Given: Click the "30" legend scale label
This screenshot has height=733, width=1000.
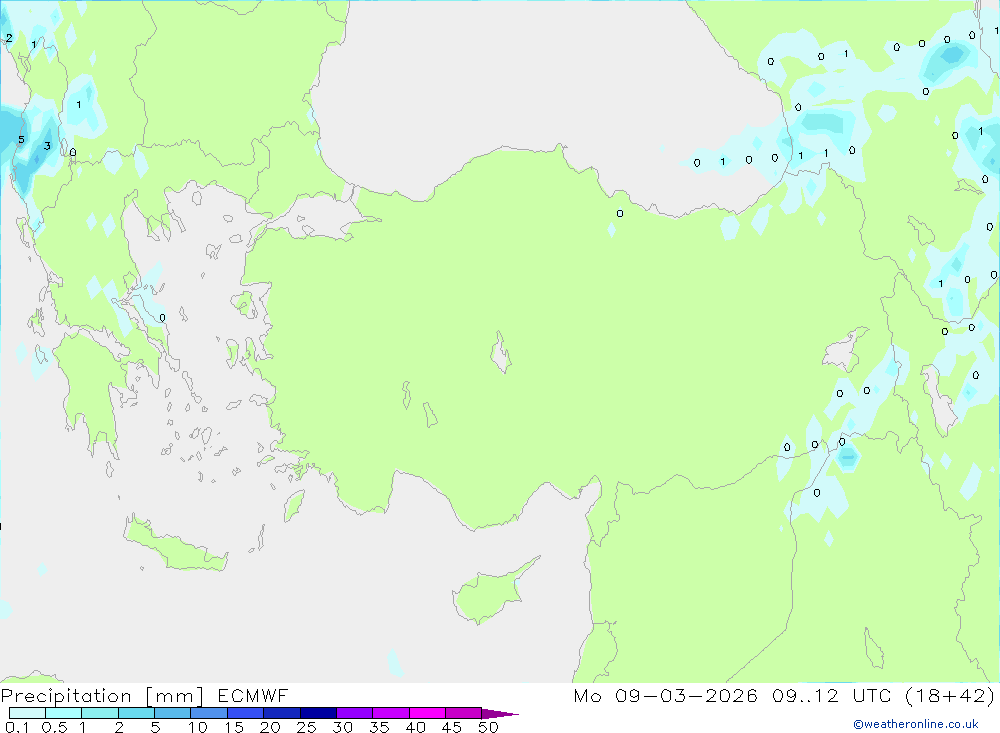Looking at the screenshot, I should 343,727.
